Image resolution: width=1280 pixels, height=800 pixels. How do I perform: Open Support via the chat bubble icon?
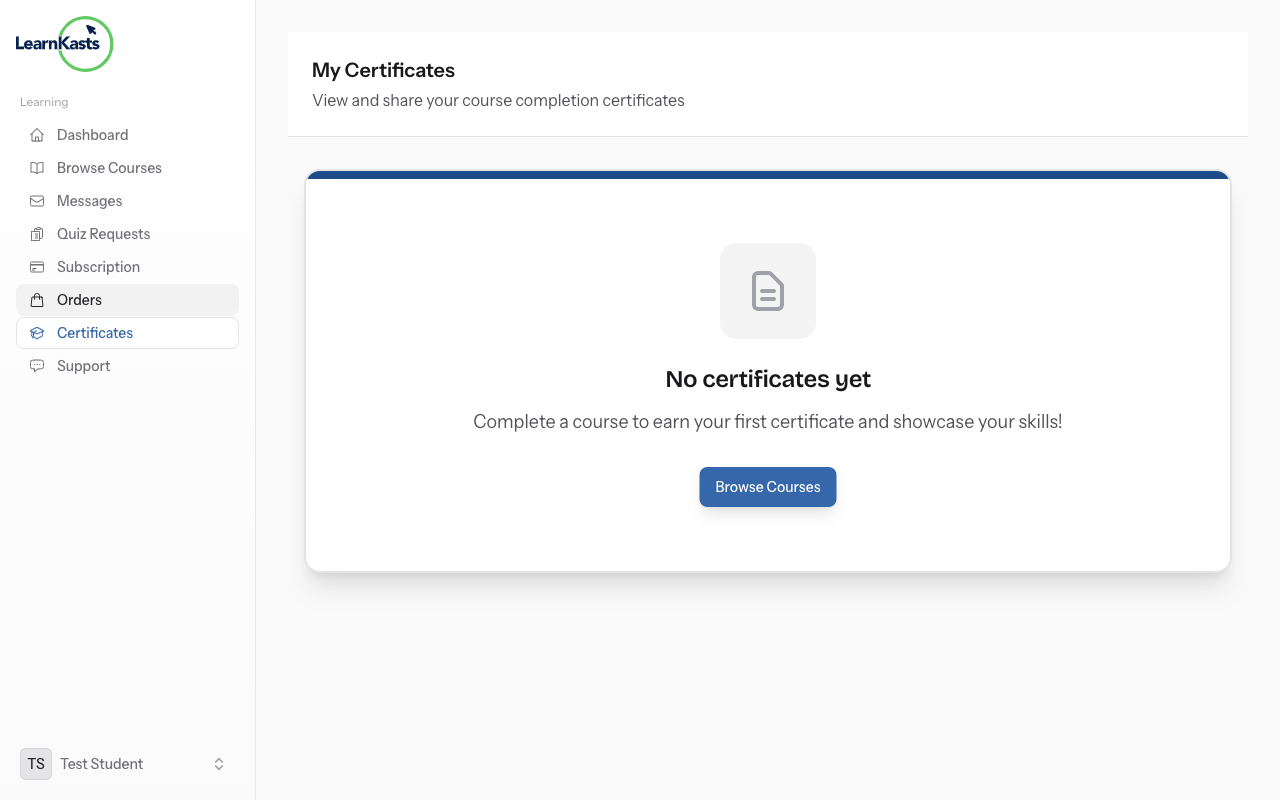[36, 365]
